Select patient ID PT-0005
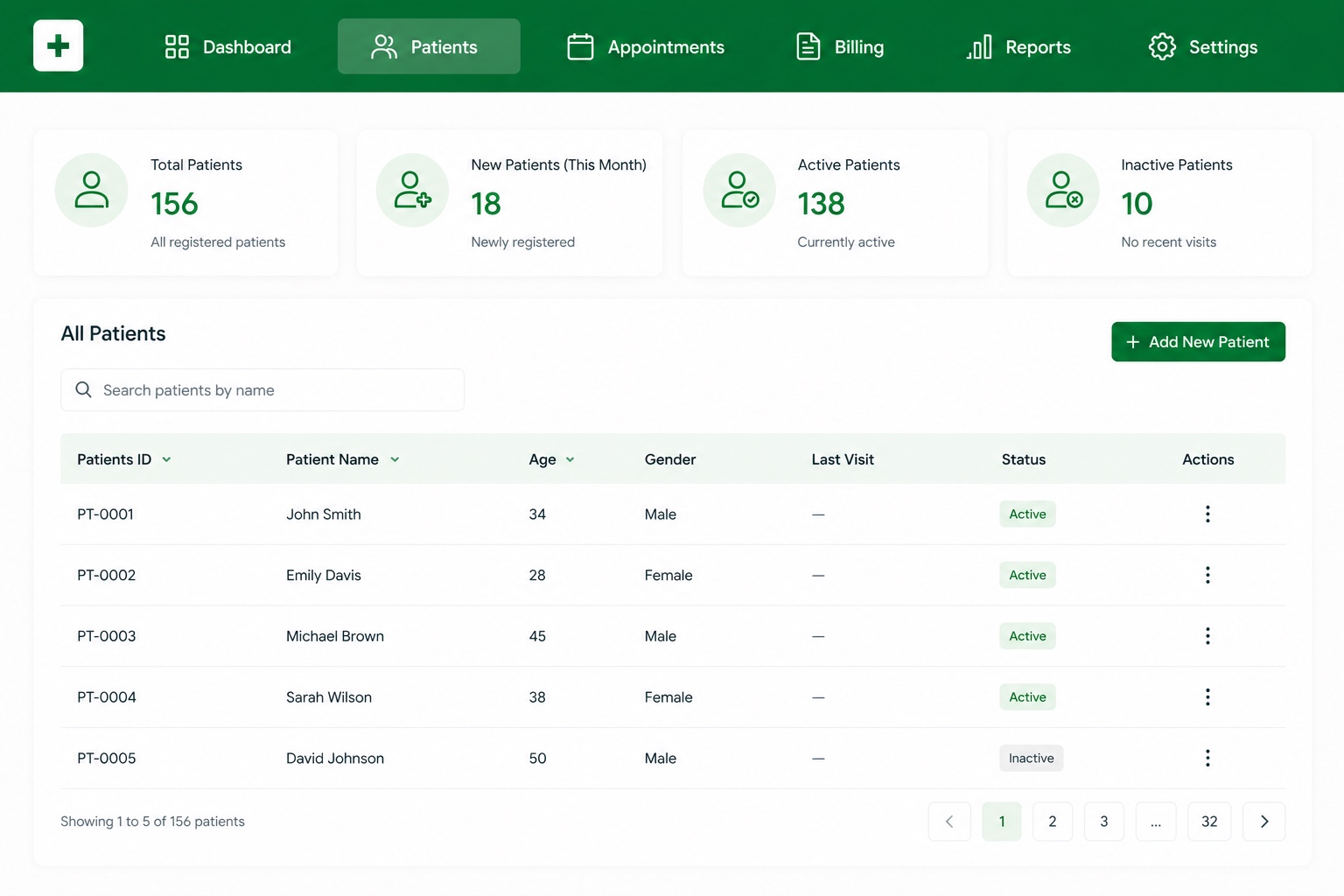Screen dimensions: 1344x896 [107, 759]
